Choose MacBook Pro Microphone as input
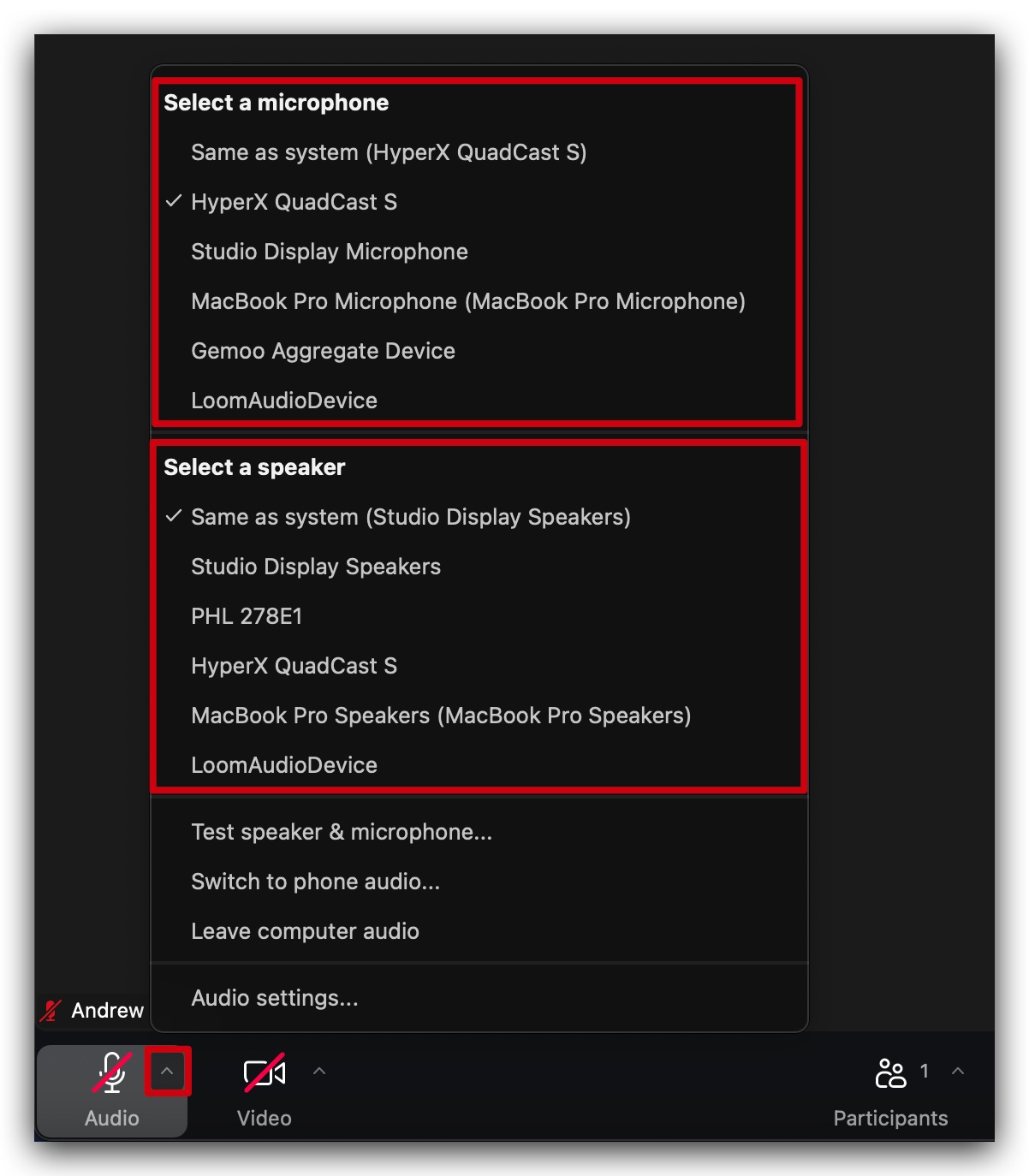 467,301
